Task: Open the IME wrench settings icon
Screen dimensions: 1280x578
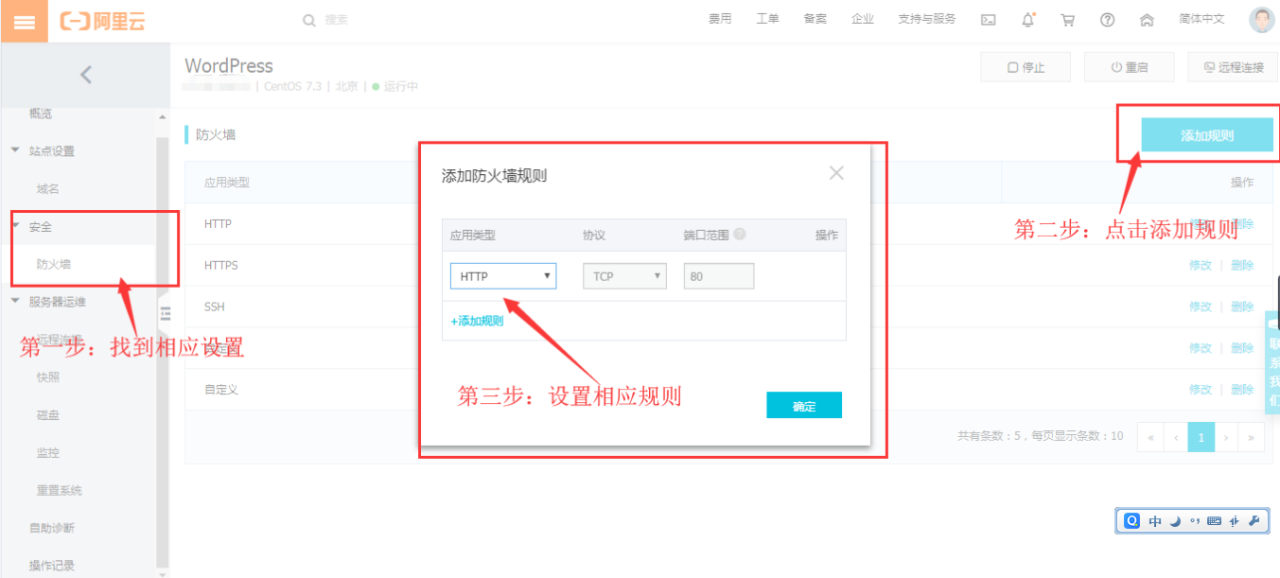Action: 1254,521
